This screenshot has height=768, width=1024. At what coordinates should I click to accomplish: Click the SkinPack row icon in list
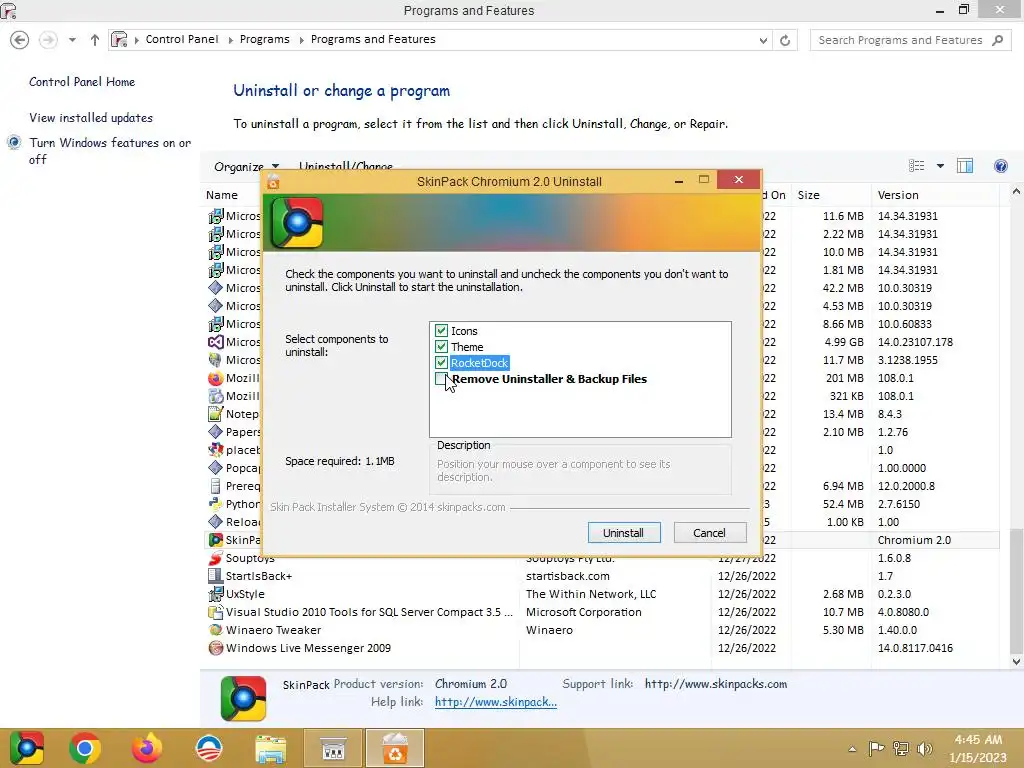click(216, 540)
